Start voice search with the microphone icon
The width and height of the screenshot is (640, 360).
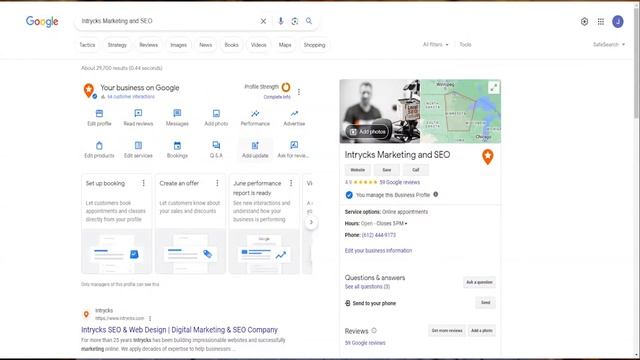click(x=281, y=21)
